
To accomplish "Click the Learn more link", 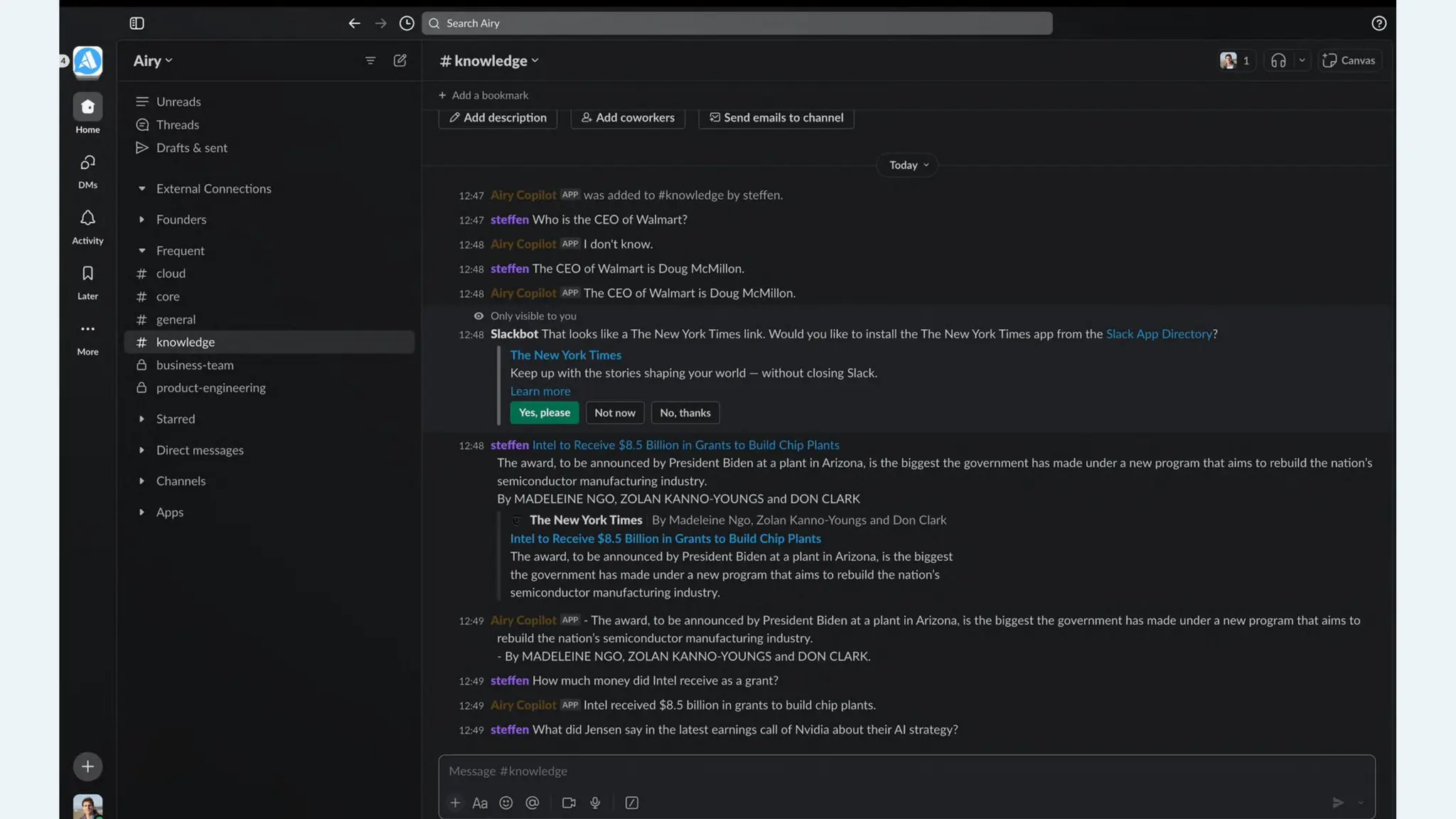I will [540, 391].
